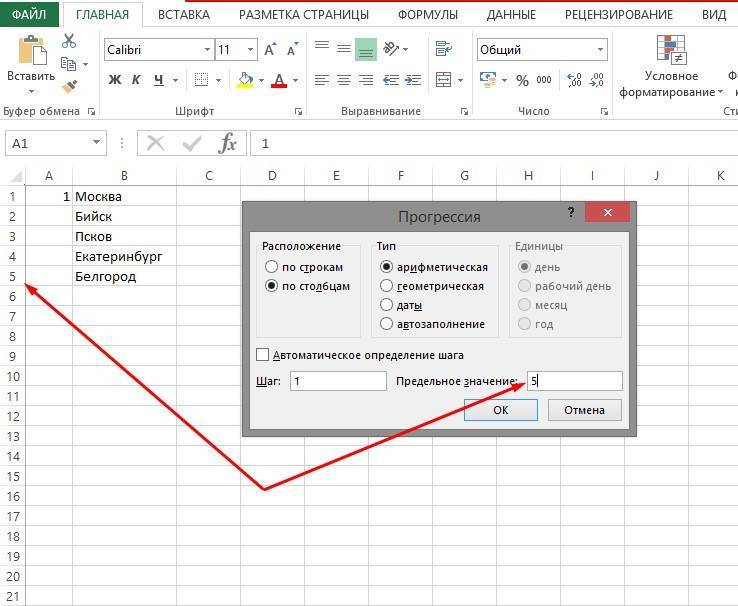738x606 pixels.
Task: Align cell content to top
Action: [x=322, y=46]
